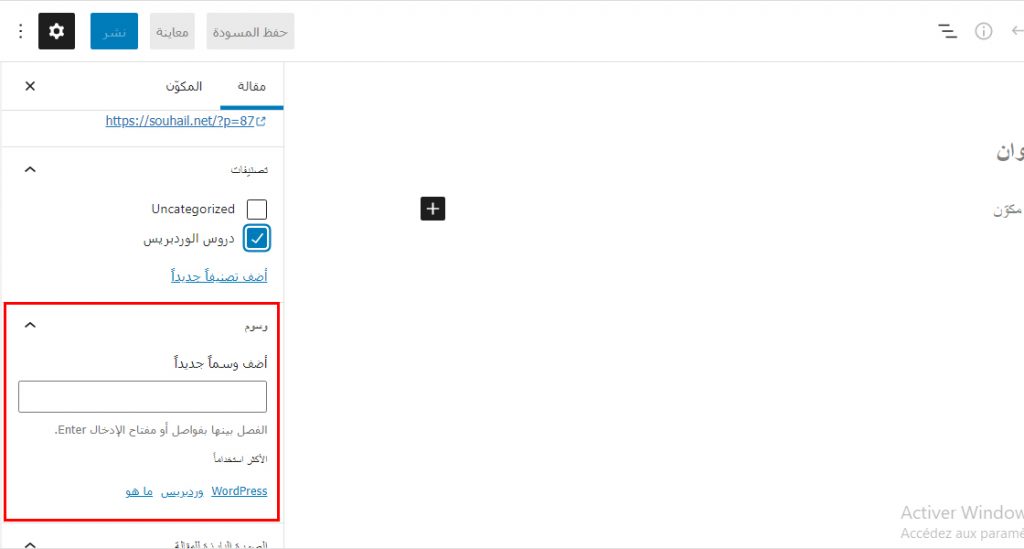
Task: Switch to the مقالة tab
Action: (250, 87)
